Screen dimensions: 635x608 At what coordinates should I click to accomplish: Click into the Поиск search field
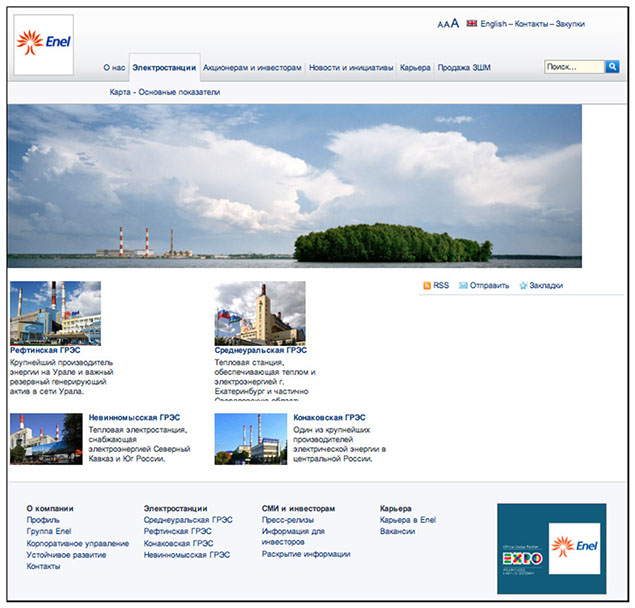point(574,67)
